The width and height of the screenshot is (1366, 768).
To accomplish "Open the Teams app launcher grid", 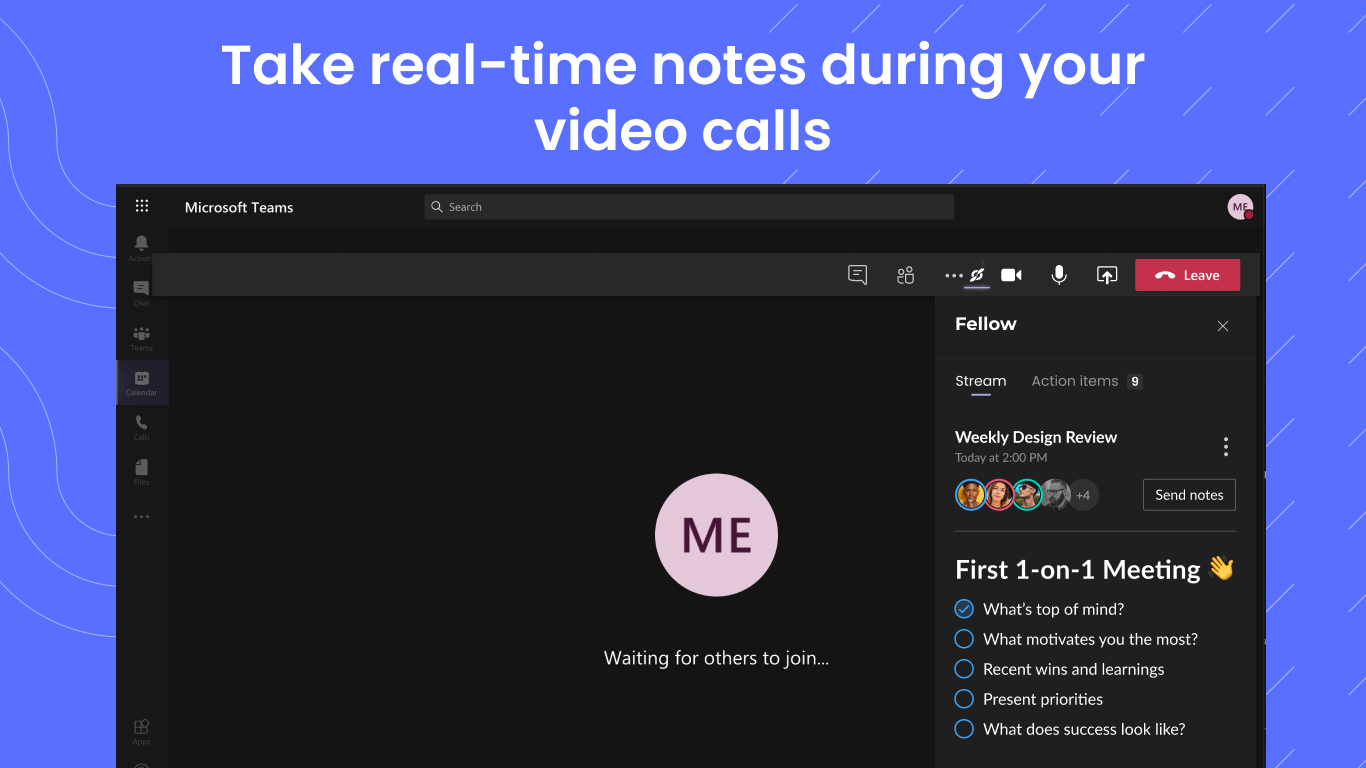I will 142,206.
